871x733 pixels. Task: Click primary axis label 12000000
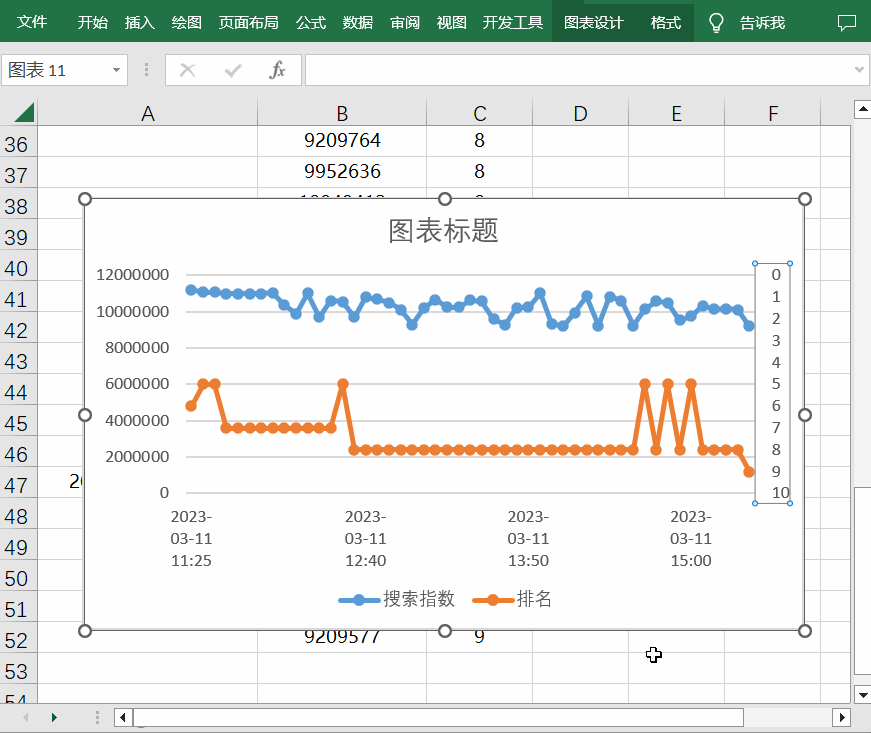(132, 275)
